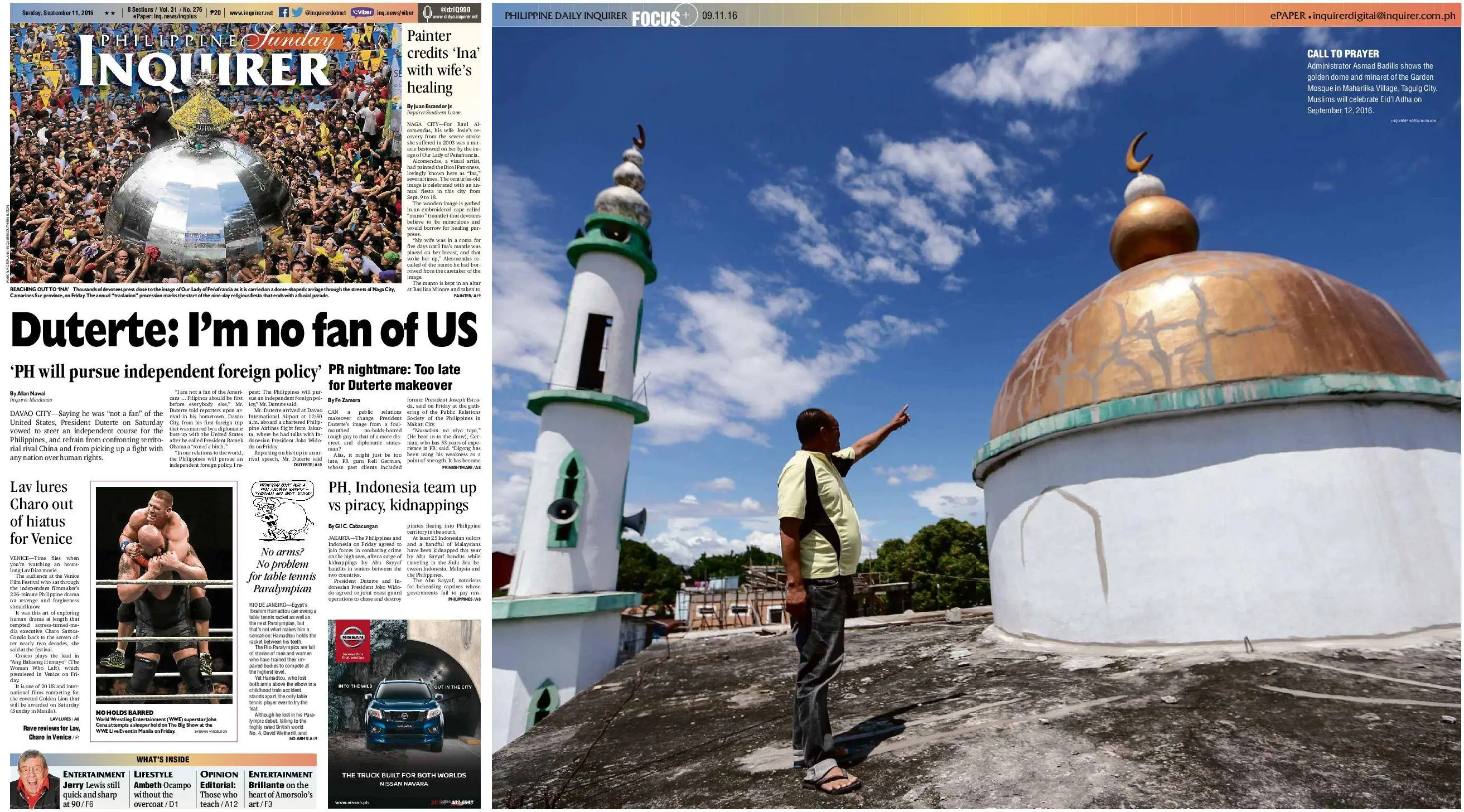Click 'Jerry Lewis still quick and sharp' teaser
The height and width of the screenshot is (812, 1464).
coord(94,789)
